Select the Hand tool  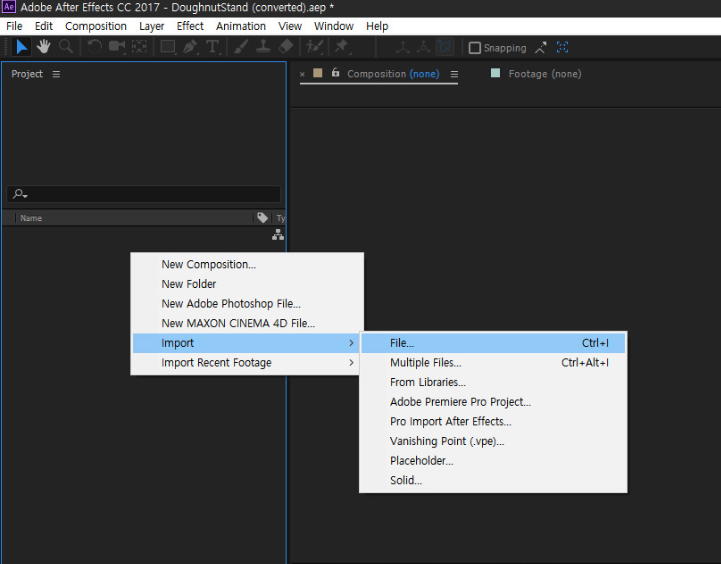(44, 47)
